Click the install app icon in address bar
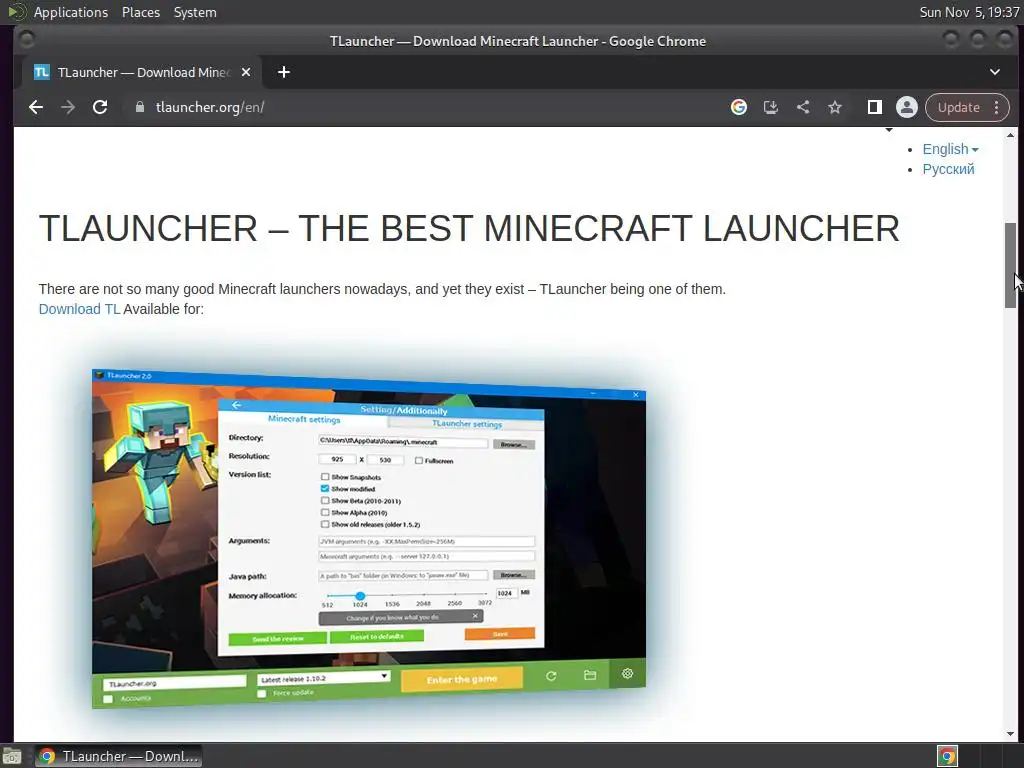1024x768 pixels. click(771, 107)
